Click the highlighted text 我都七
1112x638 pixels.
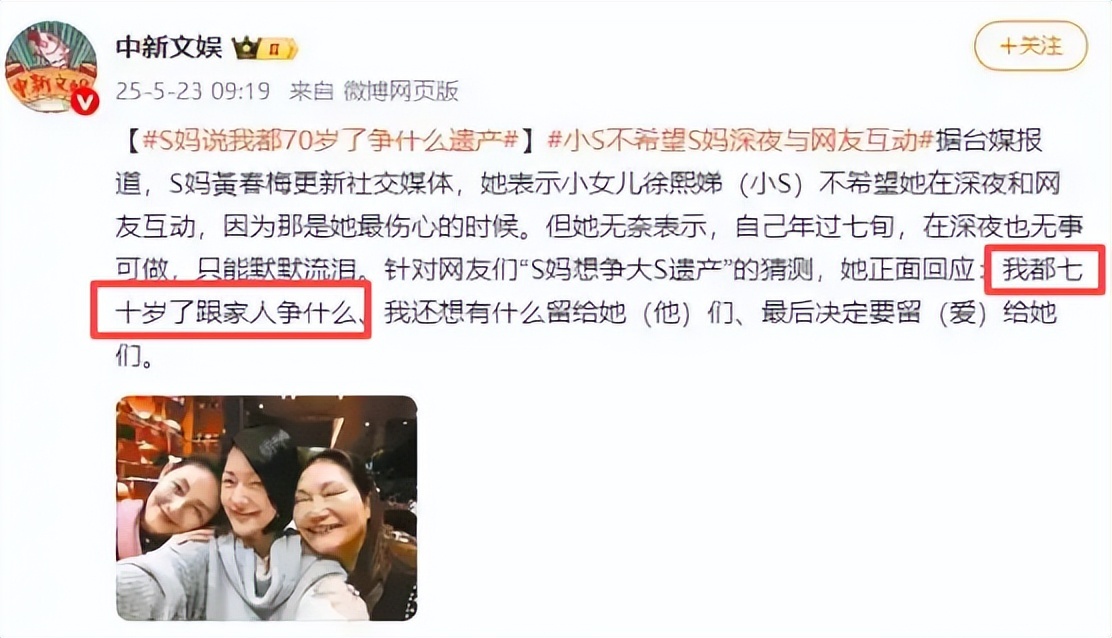(1043, 269)
